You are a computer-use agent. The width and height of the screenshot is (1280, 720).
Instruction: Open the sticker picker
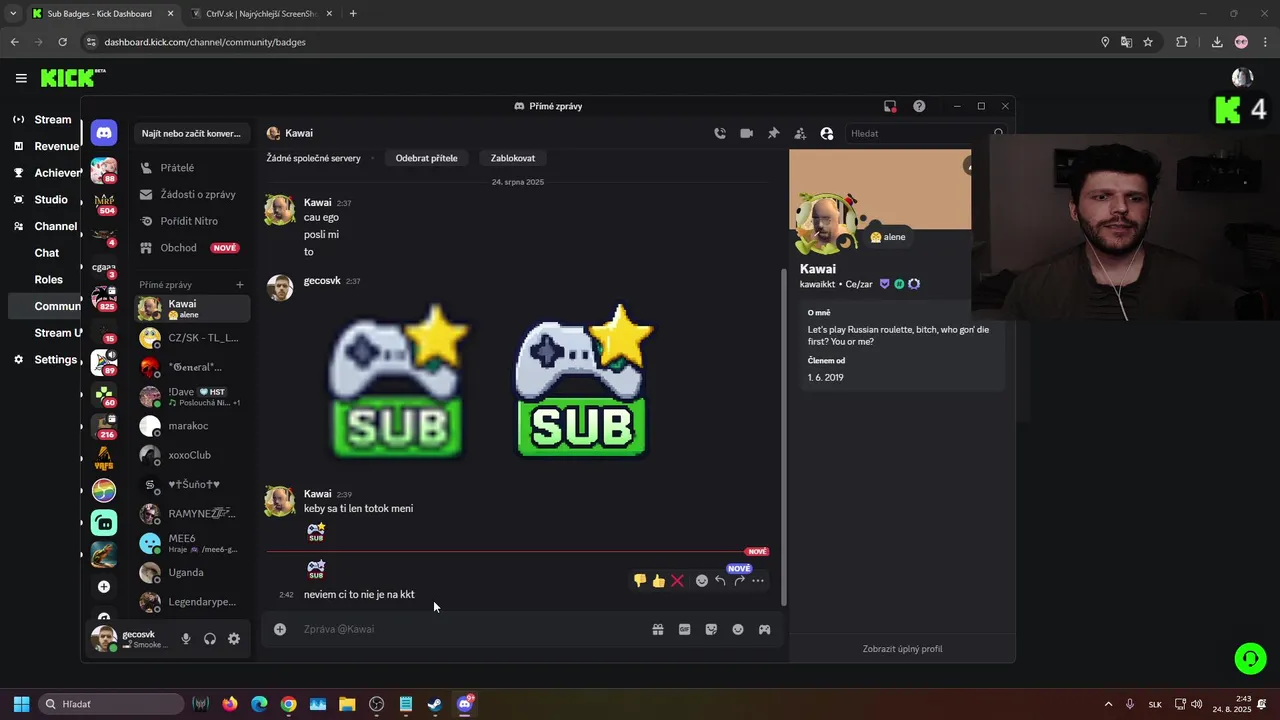711,629
